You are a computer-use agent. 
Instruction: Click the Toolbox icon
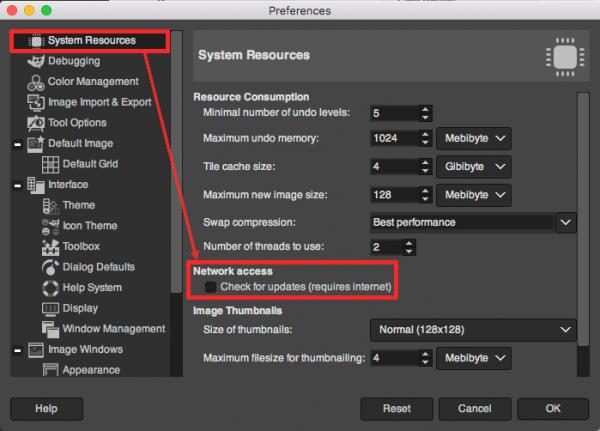(51, 247)
